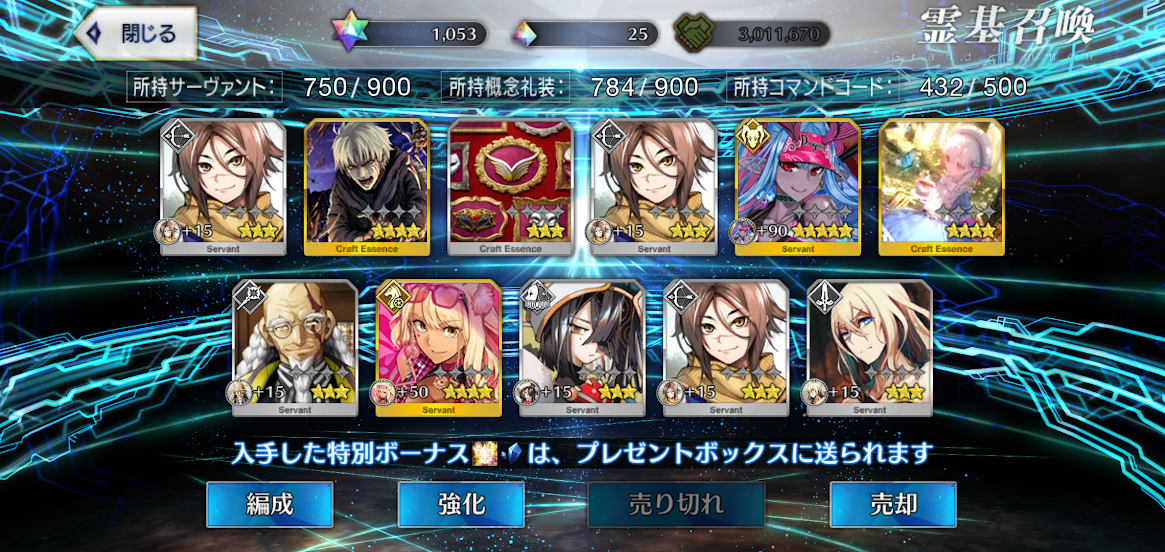
Task: Tap the rainbow Saint Quartz star icon
Action: tap(346, 33)
